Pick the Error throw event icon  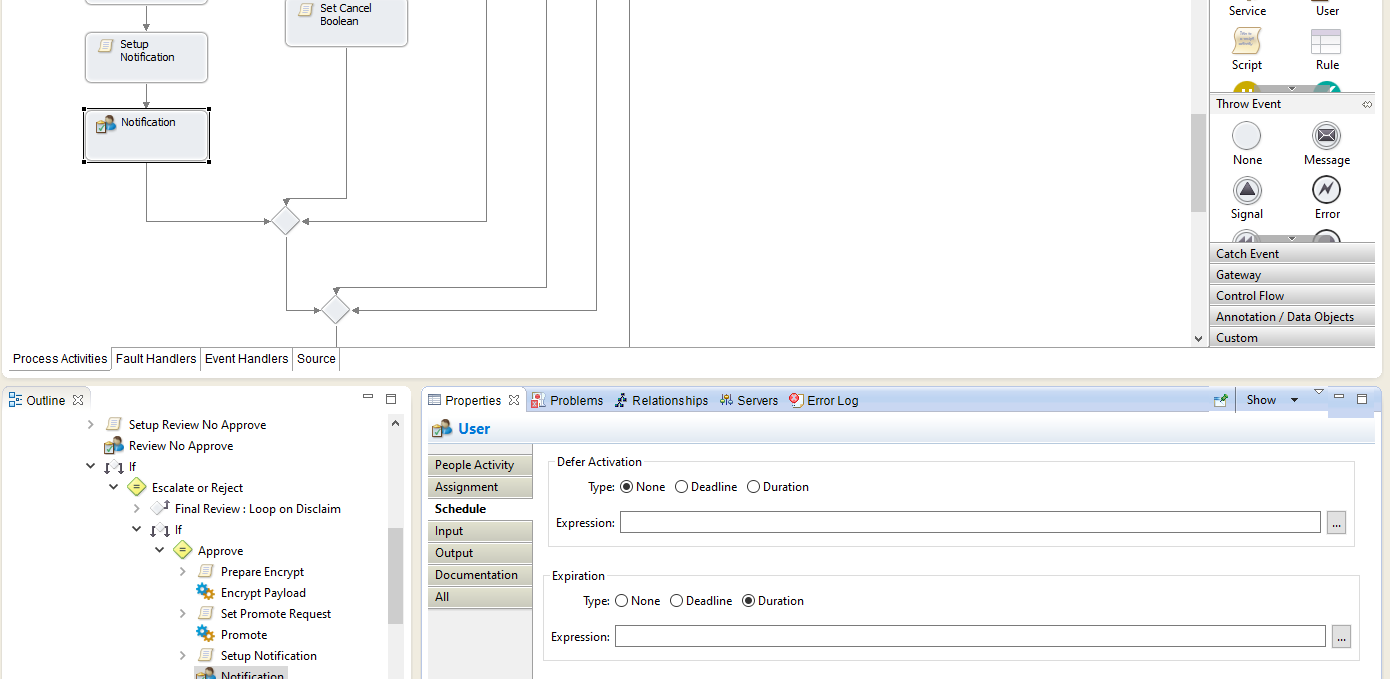1326,190
